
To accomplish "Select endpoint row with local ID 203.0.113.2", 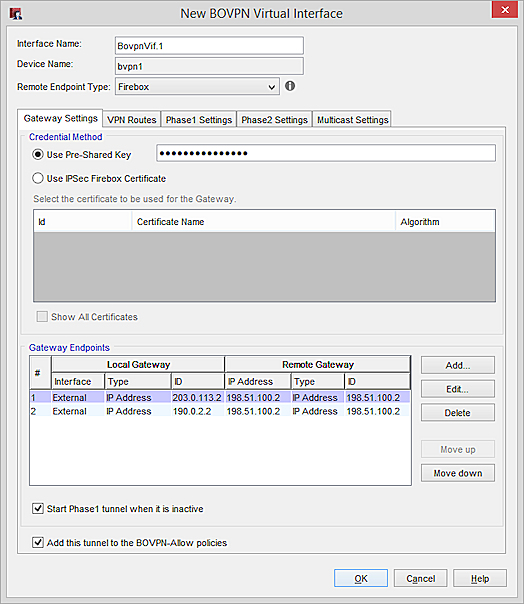I will click(x=220, y=398).
